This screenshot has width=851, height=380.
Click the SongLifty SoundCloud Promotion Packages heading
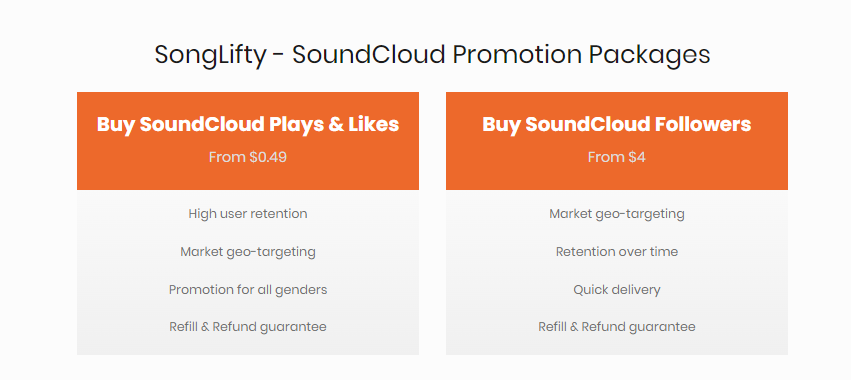click(x=432, y=55)
